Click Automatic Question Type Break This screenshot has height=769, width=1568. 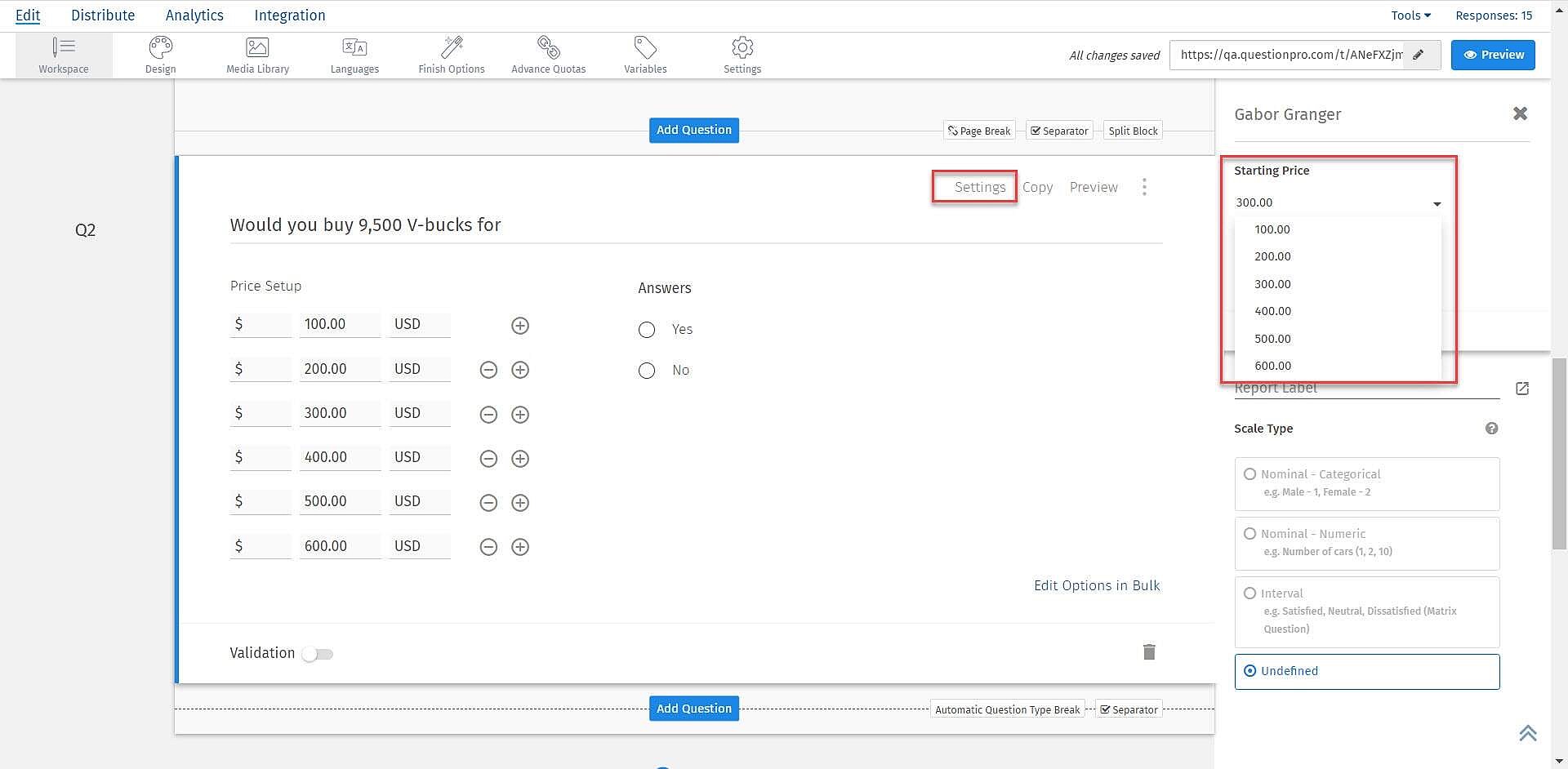(1007, 709)
